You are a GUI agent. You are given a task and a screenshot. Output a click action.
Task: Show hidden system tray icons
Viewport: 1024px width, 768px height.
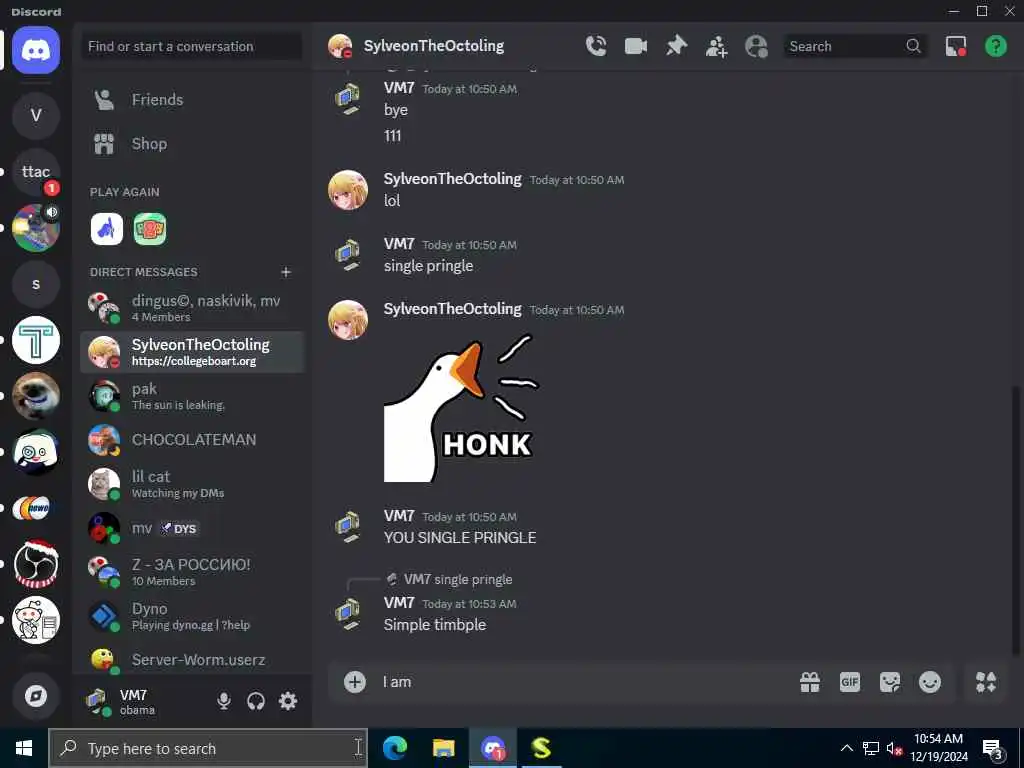pos(846,748)
